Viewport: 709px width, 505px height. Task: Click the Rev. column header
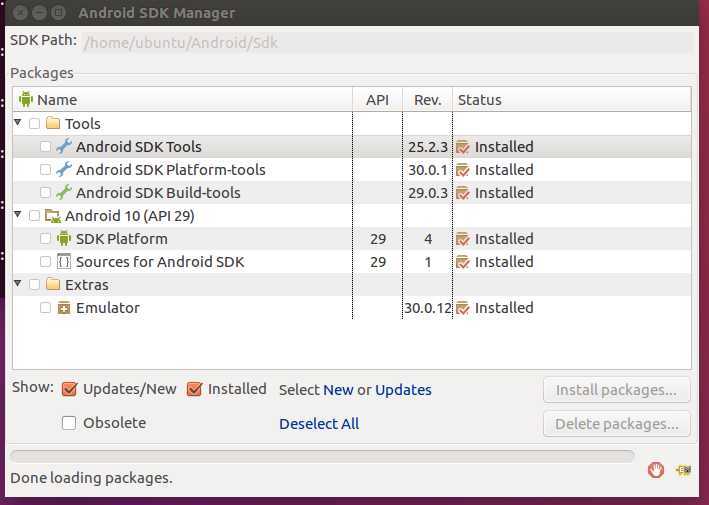pyautogui.click(x=427, y=99)
